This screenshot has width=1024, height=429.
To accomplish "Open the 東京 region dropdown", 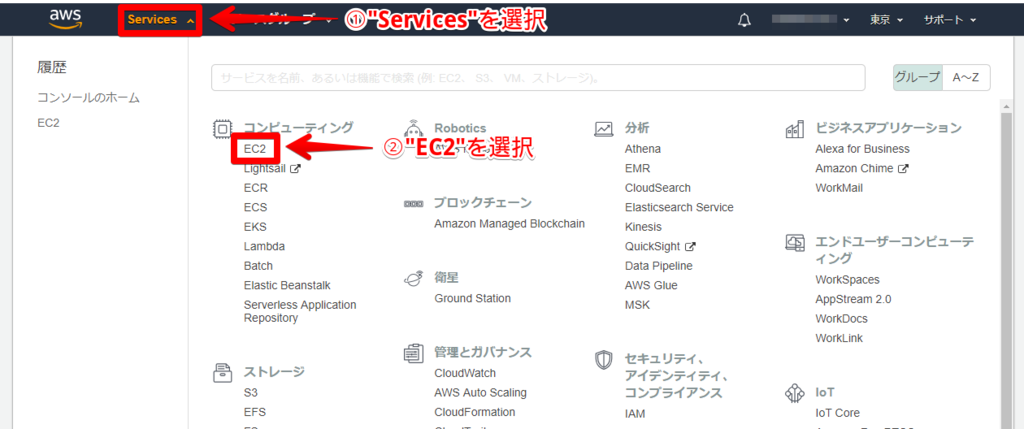I will 886,20.
